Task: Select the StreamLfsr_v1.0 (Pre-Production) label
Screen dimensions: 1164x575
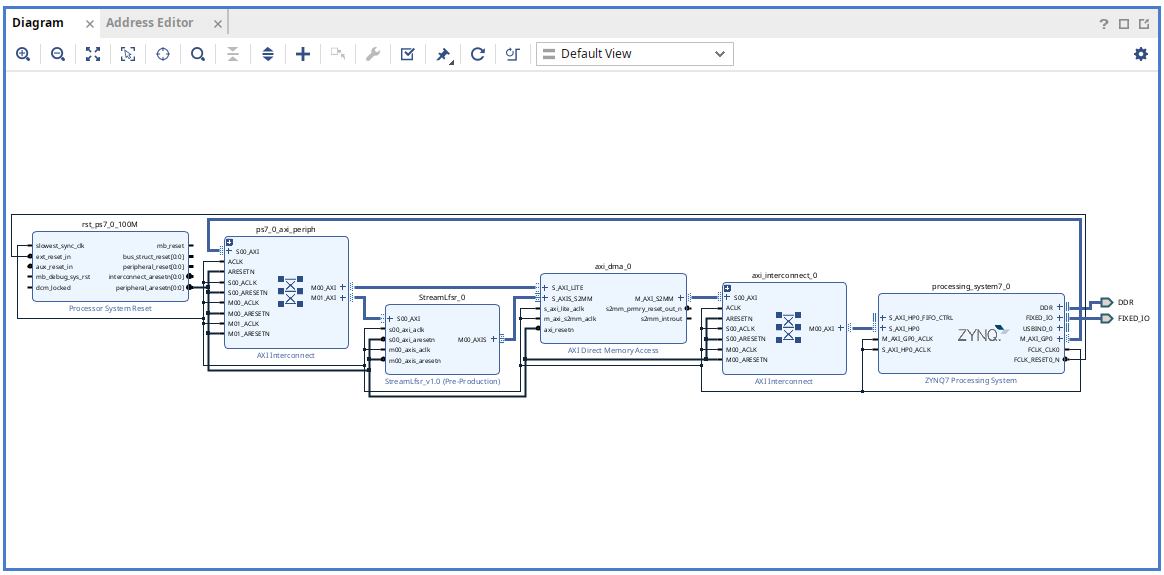Action: pyautogui.click(x=442, y=381)
